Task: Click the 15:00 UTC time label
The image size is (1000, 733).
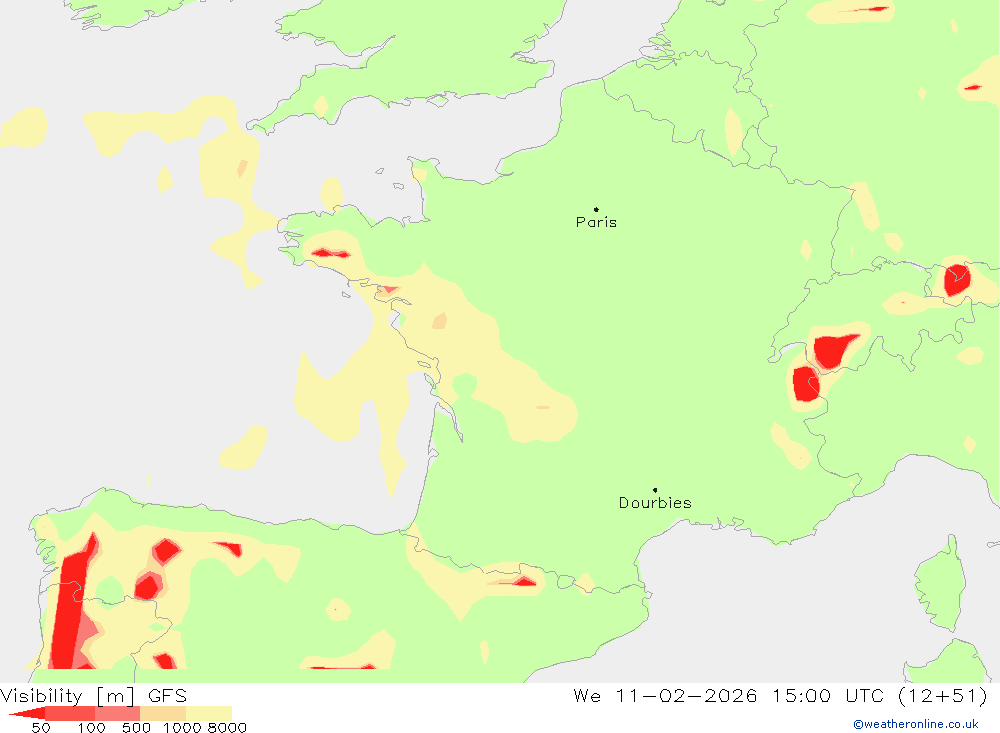Action: point(826,695)
